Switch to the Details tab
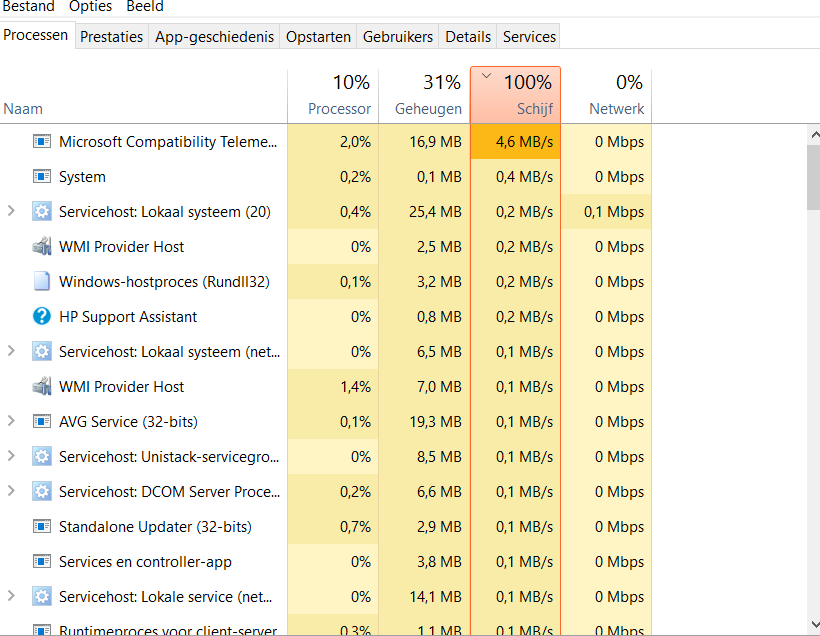The image size is (820, 636). pos(468,37)
